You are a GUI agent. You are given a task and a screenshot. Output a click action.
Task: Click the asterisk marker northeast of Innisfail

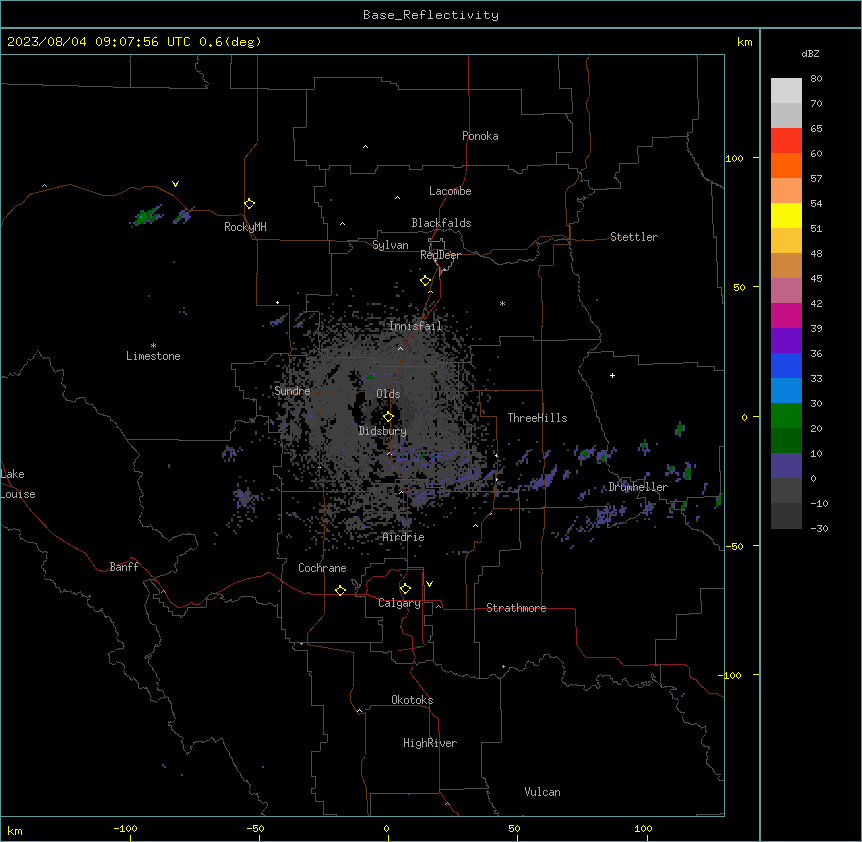(502, 304)
